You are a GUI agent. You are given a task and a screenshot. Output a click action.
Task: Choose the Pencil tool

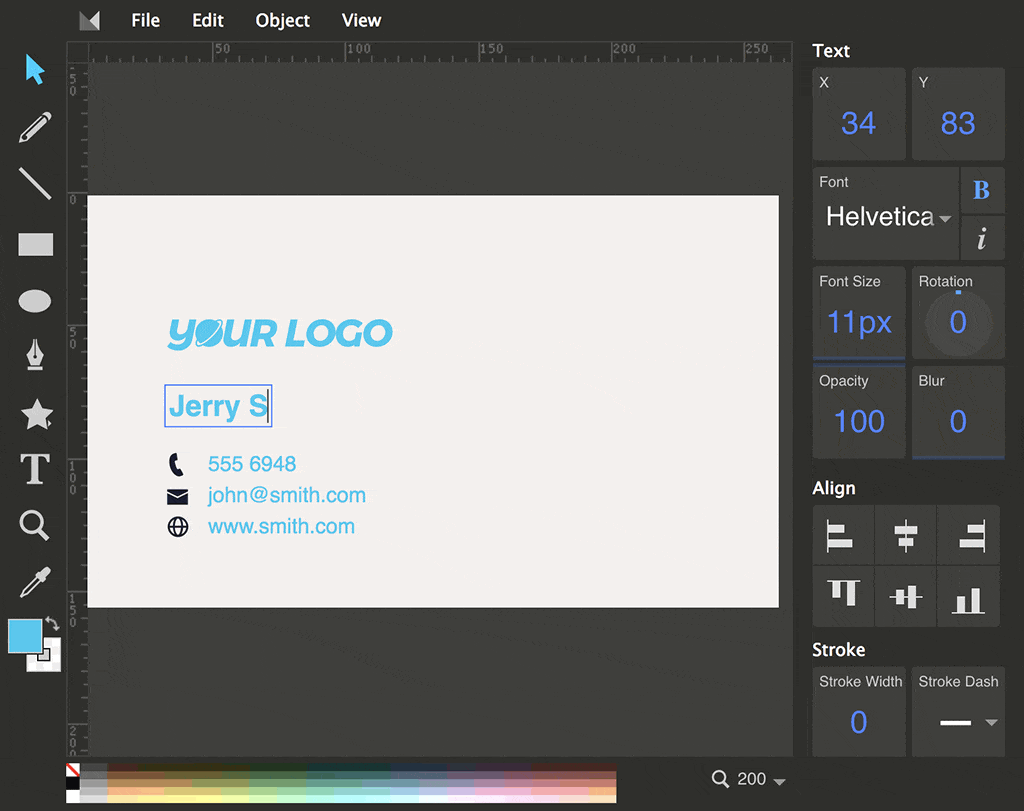coord(35,127)
